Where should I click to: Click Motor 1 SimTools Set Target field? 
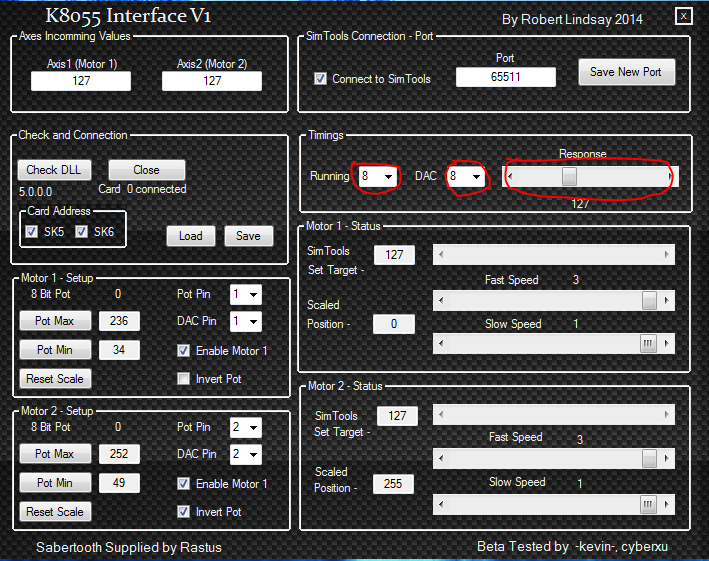click(394, 255)
